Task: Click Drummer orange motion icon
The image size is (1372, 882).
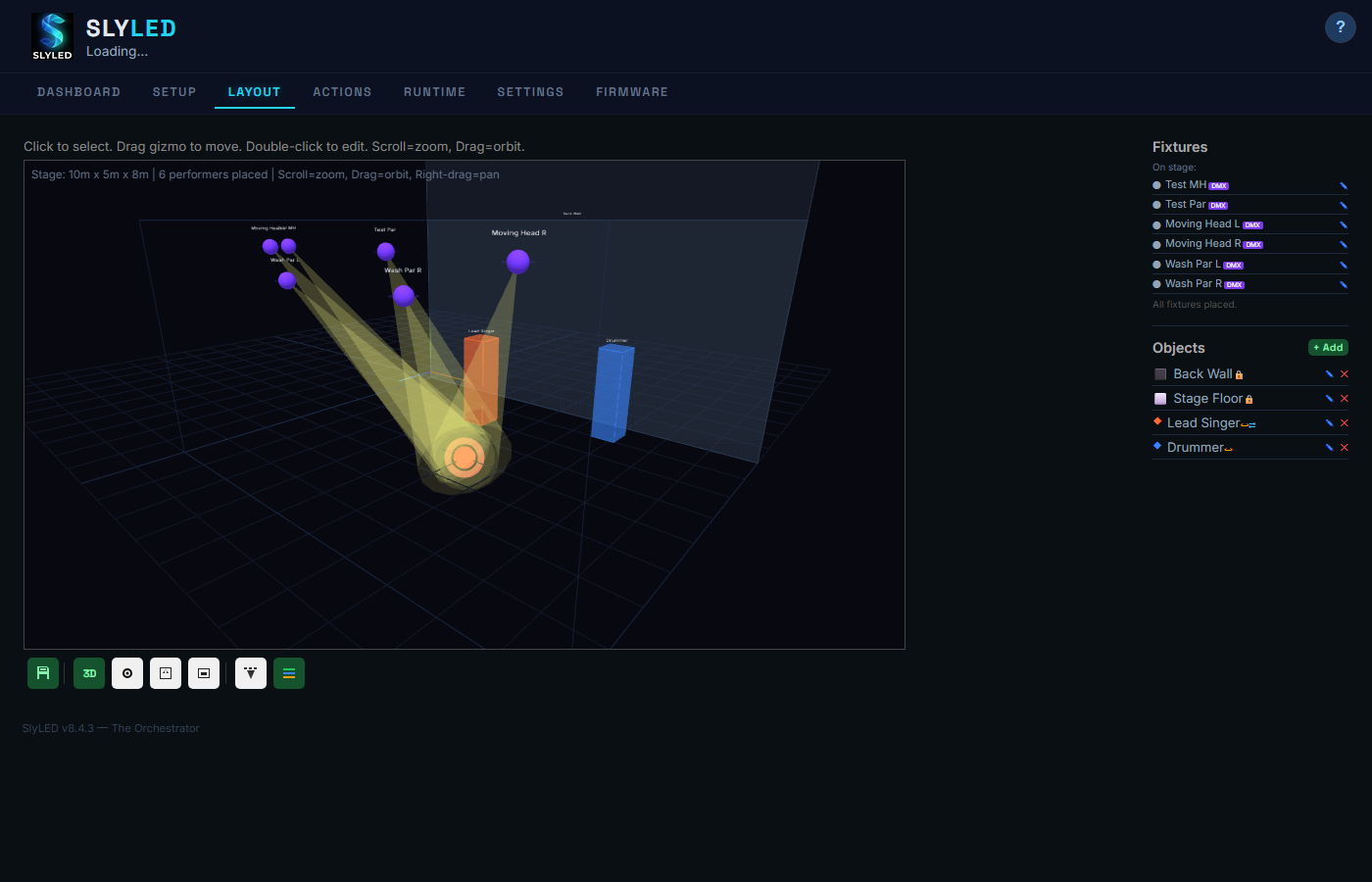Action: pos(1229,449)
